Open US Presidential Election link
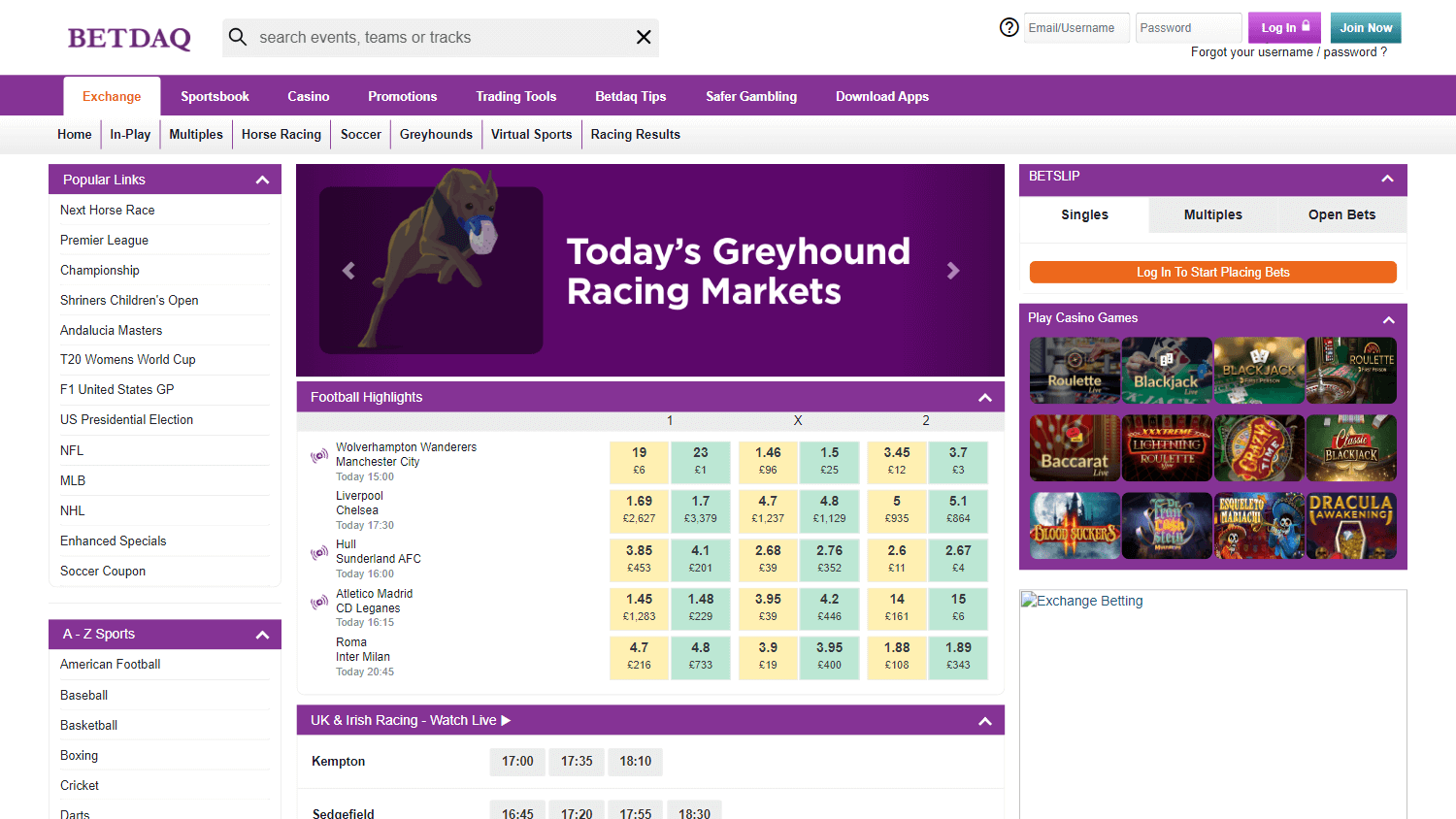Screen dimensions: 1456x819 pos(127,419)
